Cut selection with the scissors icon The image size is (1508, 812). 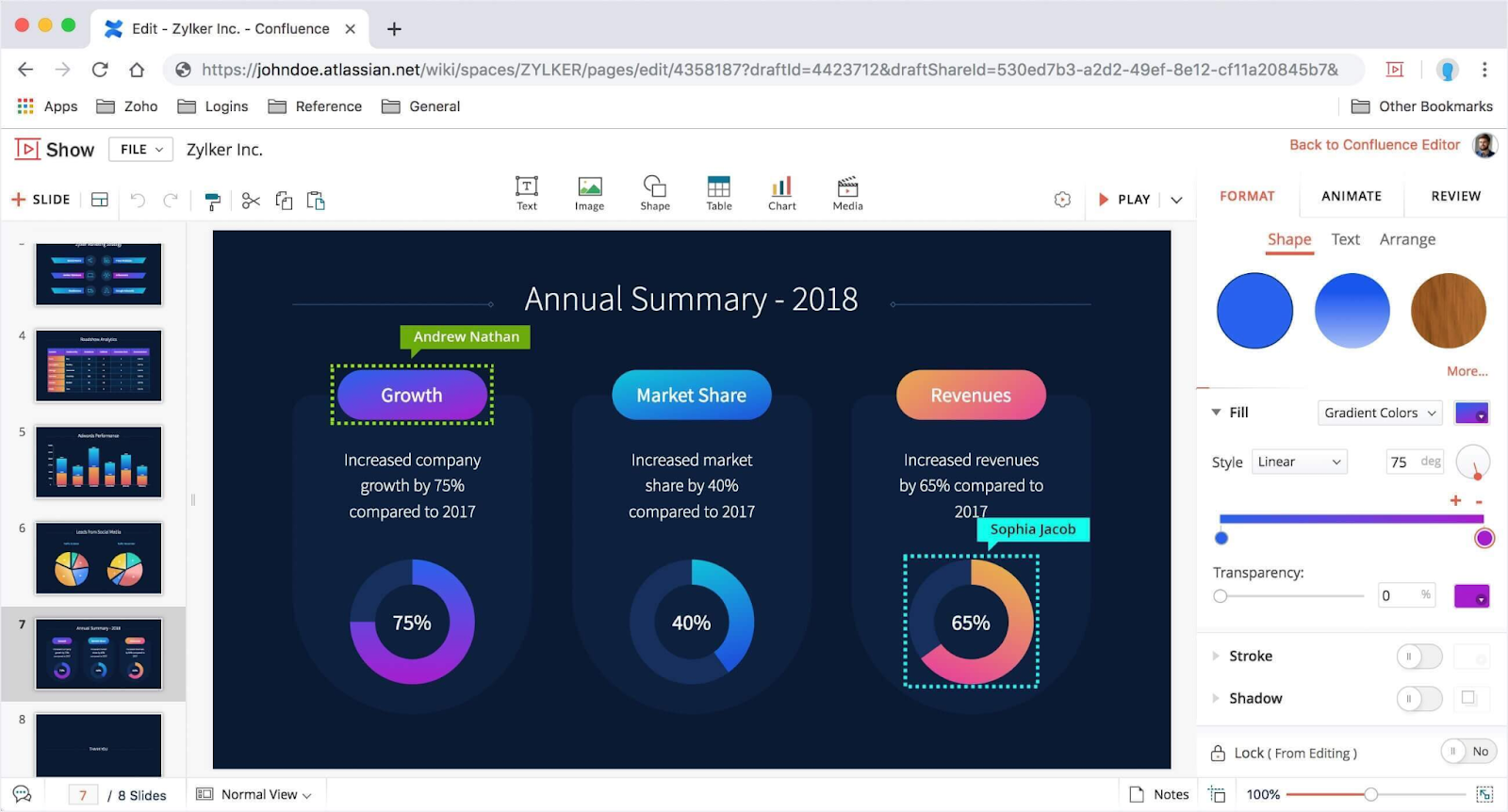[251, 200]
